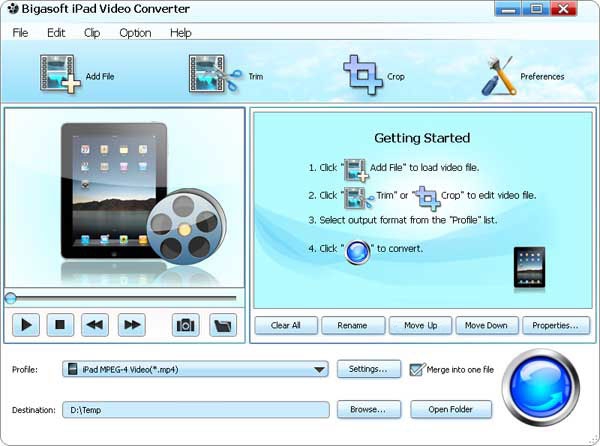Screen dimensions: 600x446
Task: Close the converter window
Action: (564, 9)
